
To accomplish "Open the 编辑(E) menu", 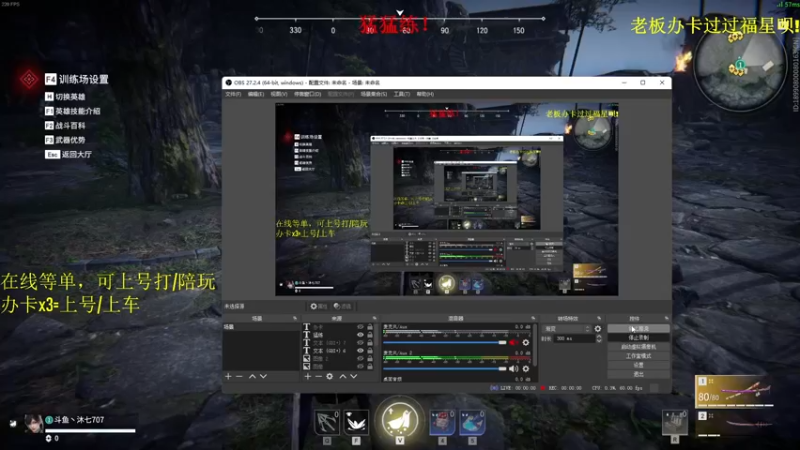I will (x=256, y=94).
